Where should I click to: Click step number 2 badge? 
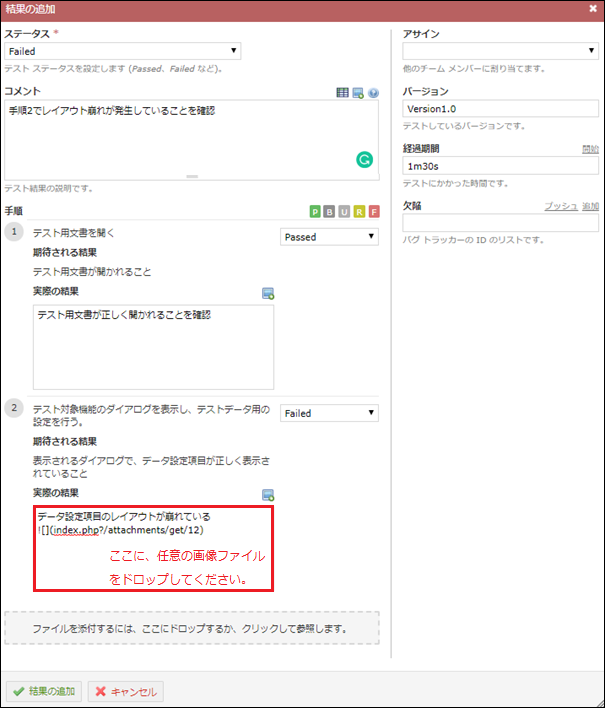14,408
